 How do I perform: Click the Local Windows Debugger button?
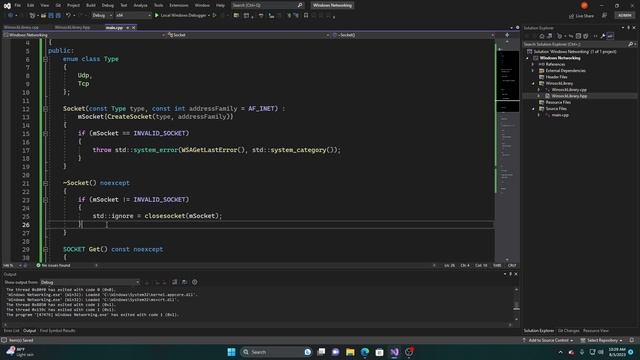[182, 16]
